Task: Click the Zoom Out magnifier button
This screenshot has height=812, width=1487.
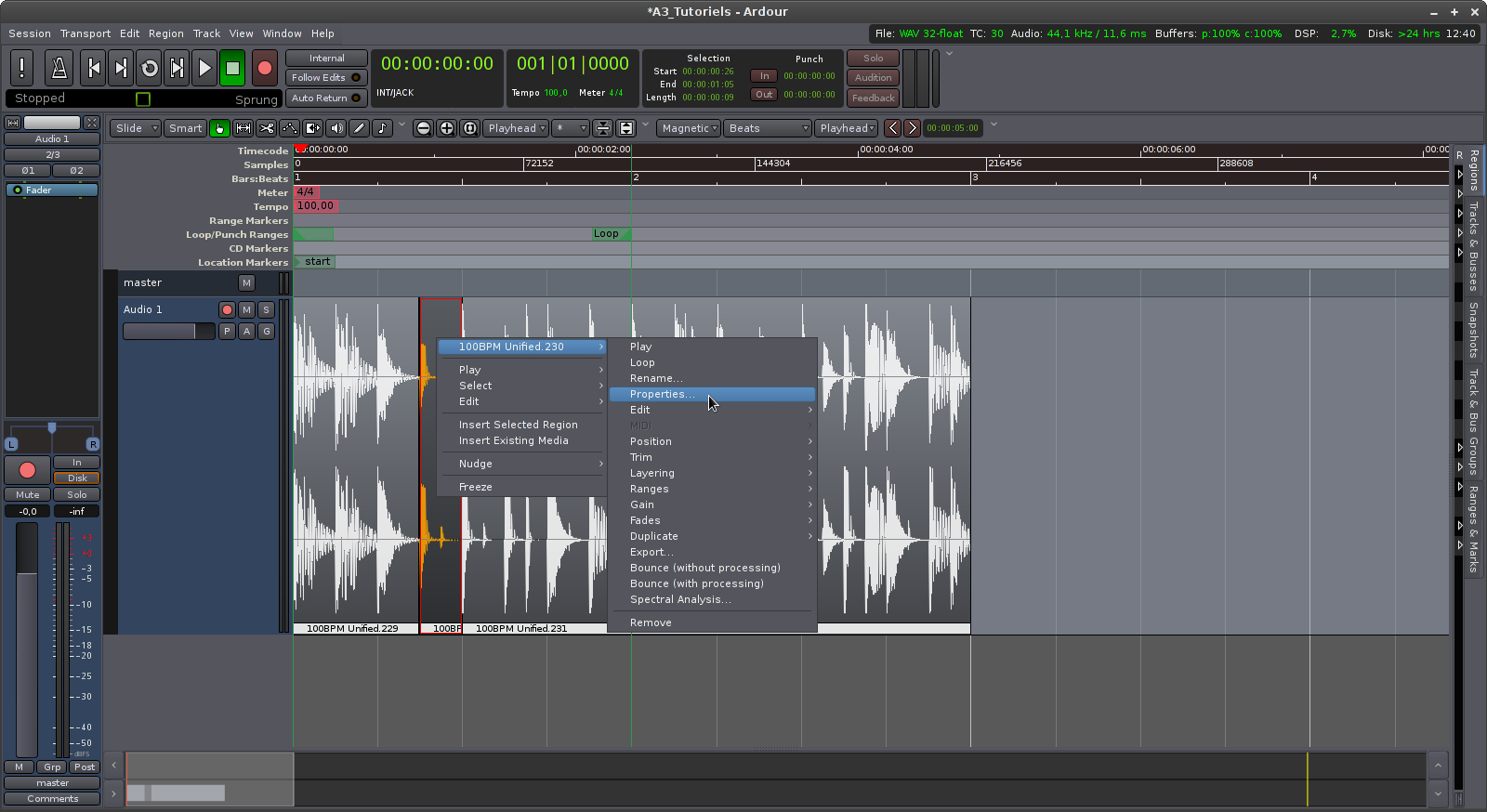Action: [423, 128]
